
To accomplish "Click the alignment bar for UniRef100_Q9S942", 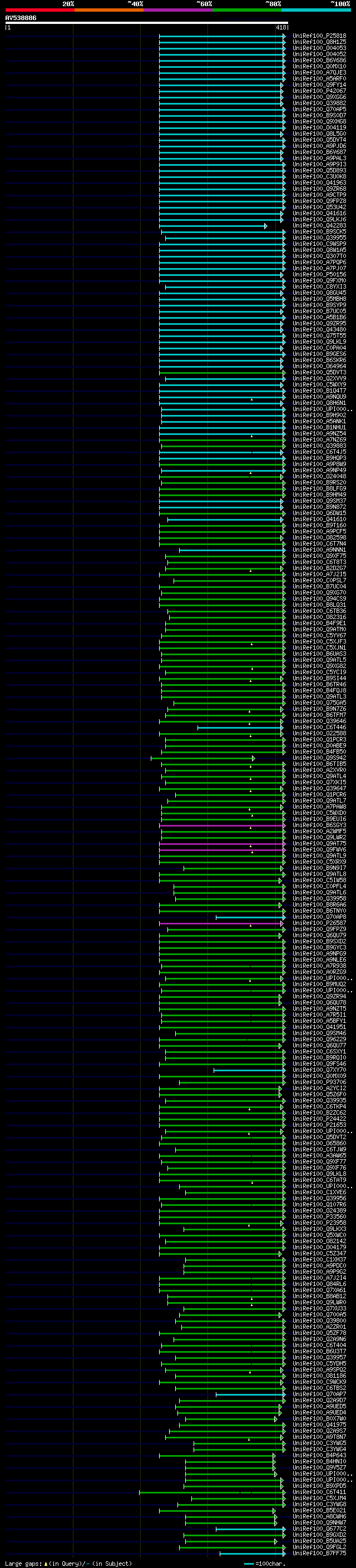I will [202, 759].
